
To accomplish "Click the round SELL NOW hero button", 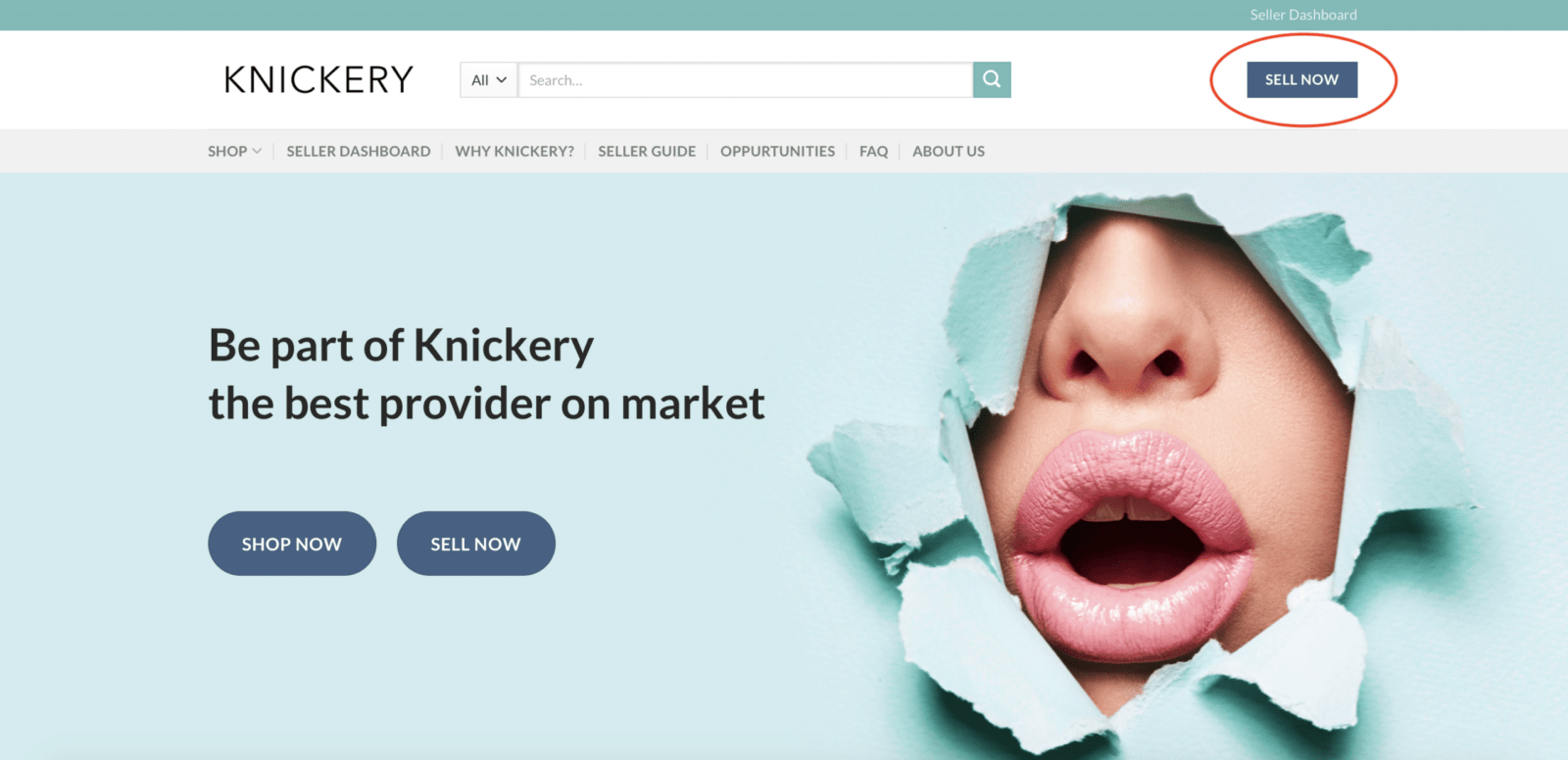I will tap(476, 544).
